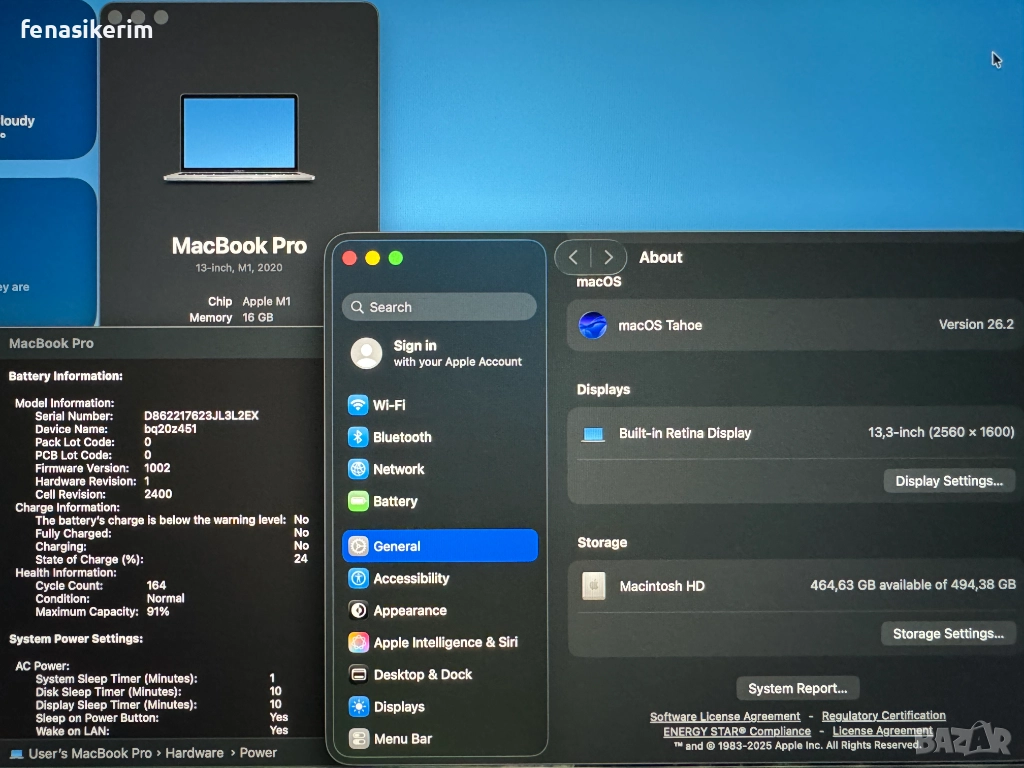The image size is (1024, 768).
Task: Open Display Settings button
Action: point(949,481)
